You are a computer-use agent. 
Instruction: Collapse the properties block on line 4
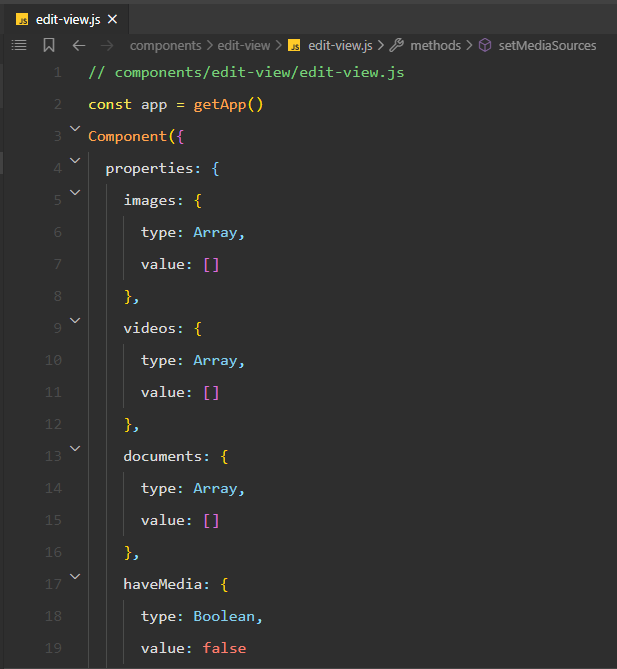(75, 160)
